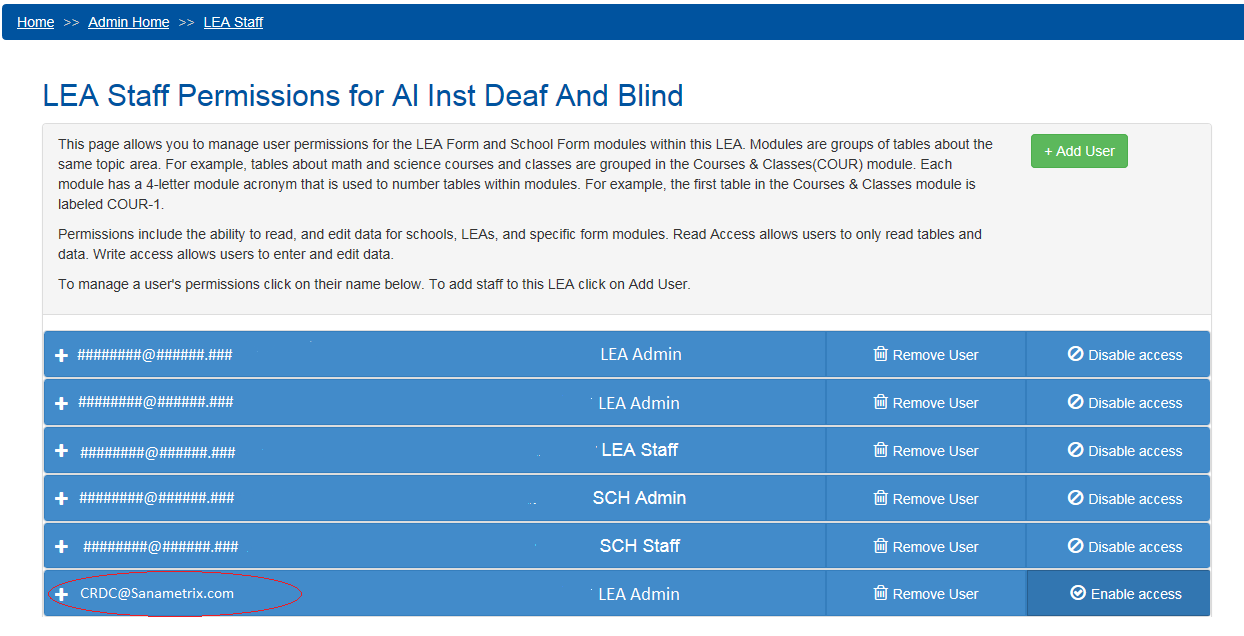Click trash icon in LEA Staff row
1244x636 pixels.
pyautogui.click(x=880, y=450)
